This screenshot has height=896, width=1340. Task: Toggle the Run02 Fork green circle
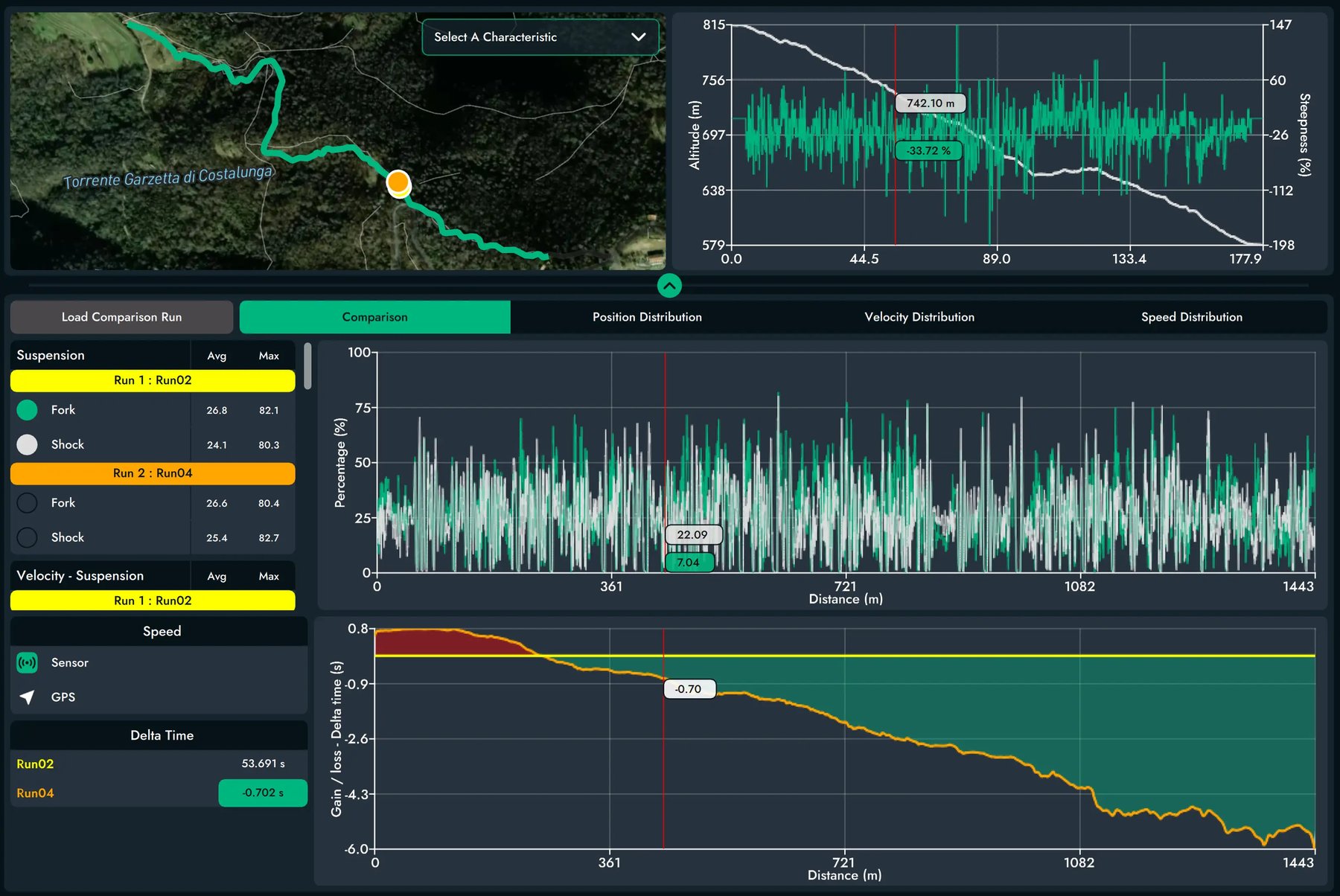click(27, 410)
